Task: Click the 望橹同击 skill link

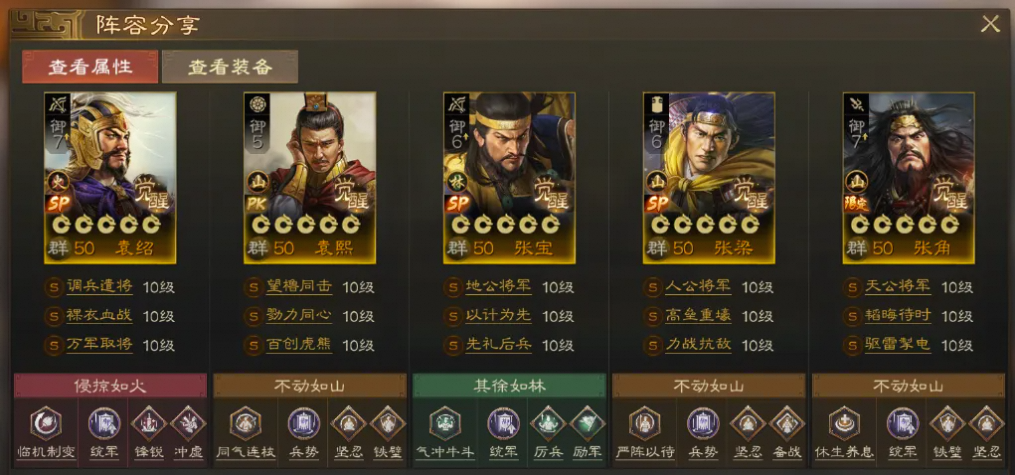Action: click(x=299, y=287)
